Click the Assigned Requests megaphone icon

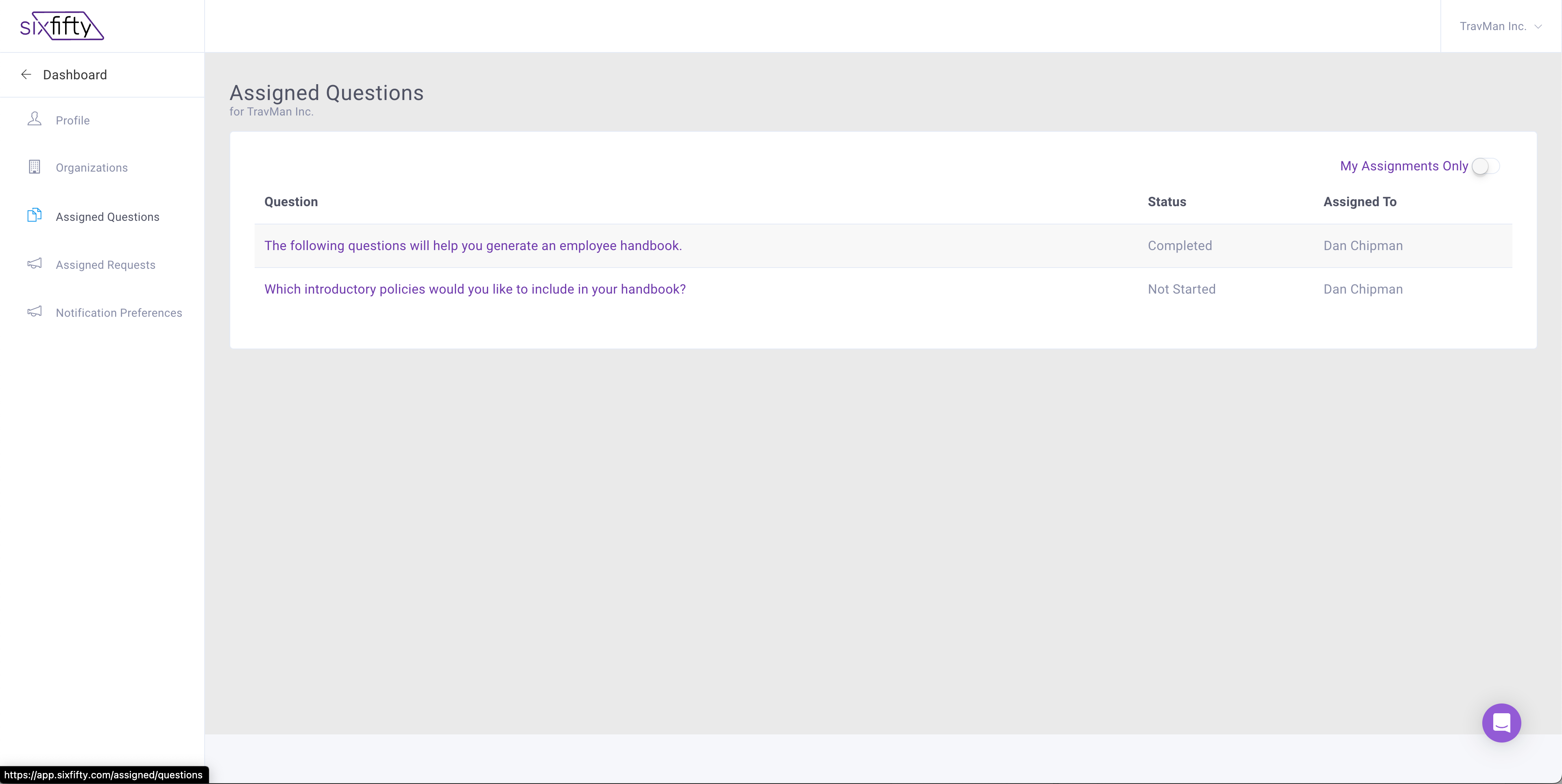pyautogui.click(x=35, y=264)
